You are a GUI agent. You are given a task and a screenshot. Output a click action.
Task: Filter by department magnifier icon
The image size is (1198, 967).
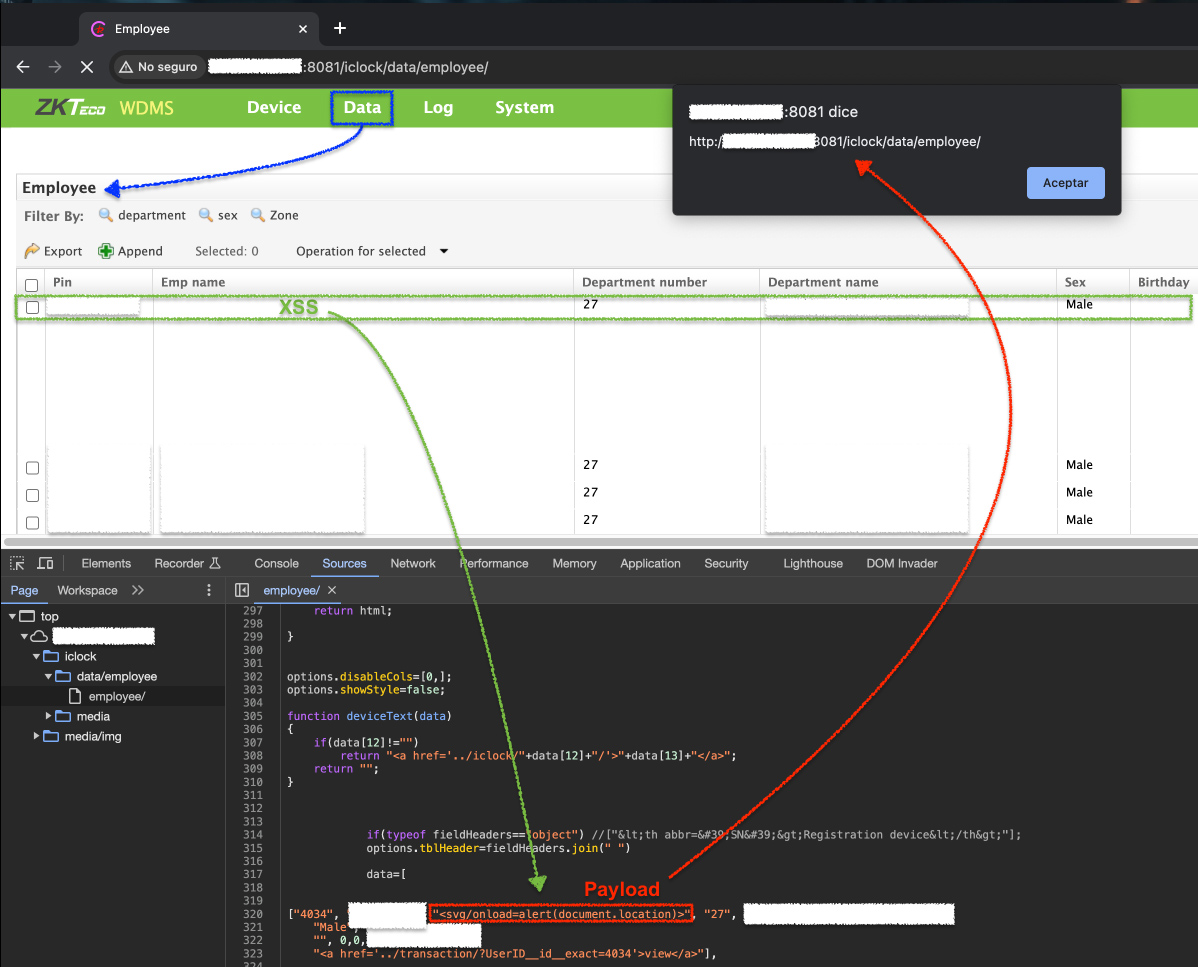[x=105, y=215]
